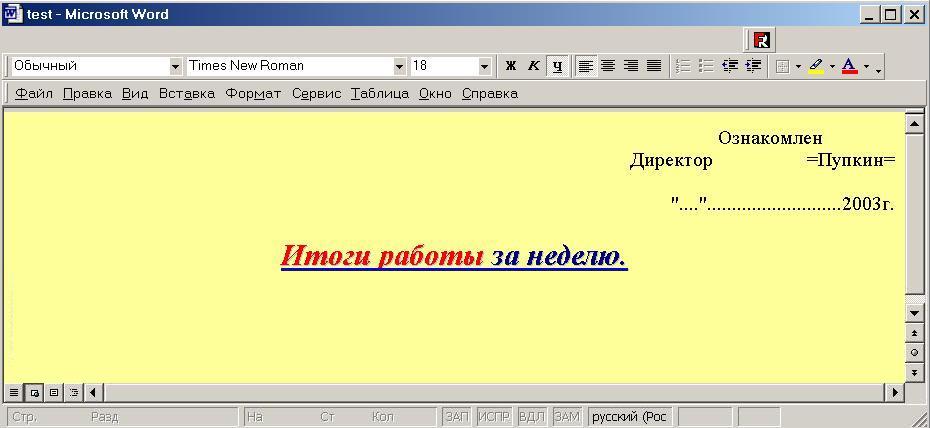930x428 pixels.
Task: Open the Таблица menu
Action: pos(380,94)
